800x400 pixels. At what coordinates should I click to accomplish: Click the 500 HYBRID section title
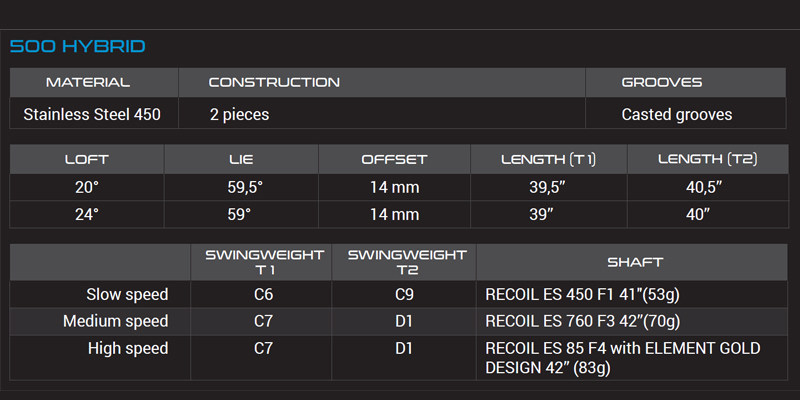point(77,46)
